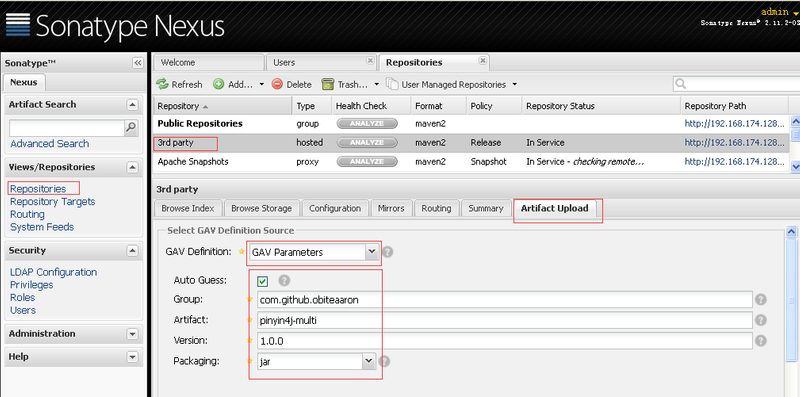This screenshot has width=800, height=397.
Task: Open the Summary tab
Action: [x=486, y=208]
